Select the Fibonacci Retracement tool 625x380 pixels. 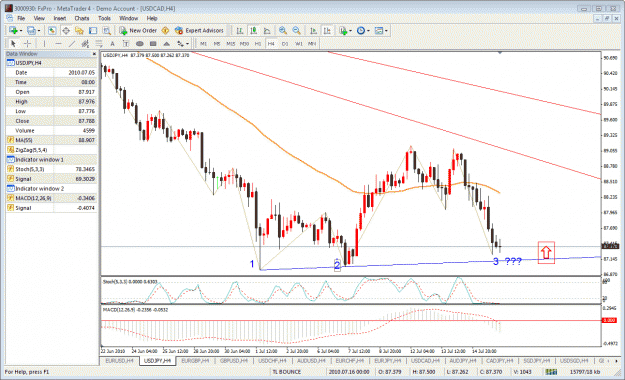[x=99, y=43]
